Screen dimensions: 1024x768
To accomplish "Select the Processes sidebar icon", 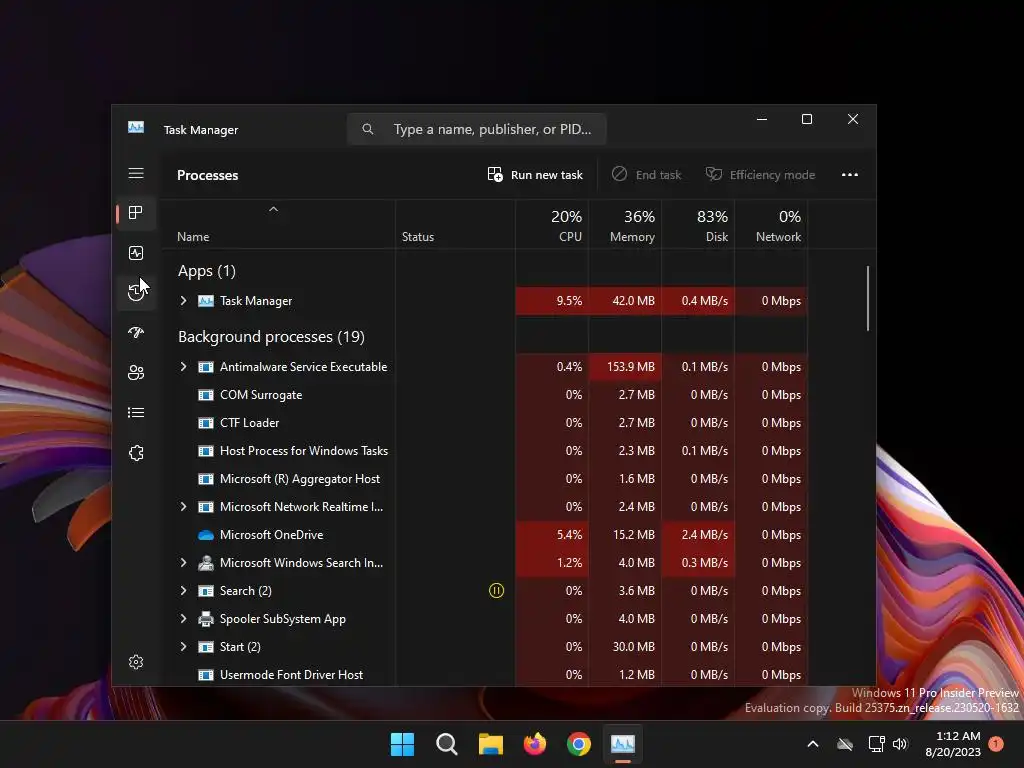I will (x=136, y=213).
